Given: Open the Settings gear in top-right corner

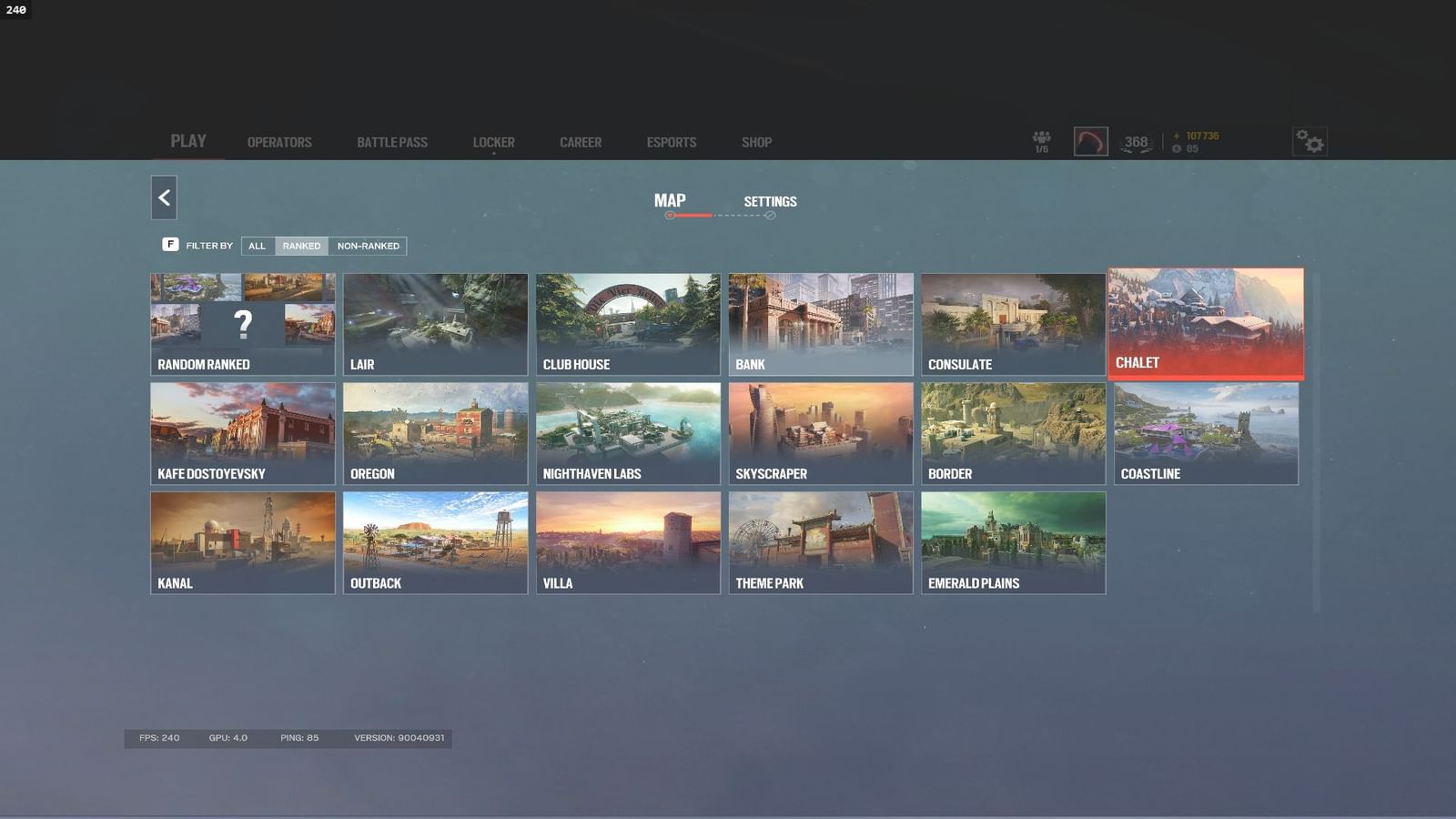Looking at the screenshot, I should click(1310, 142).
